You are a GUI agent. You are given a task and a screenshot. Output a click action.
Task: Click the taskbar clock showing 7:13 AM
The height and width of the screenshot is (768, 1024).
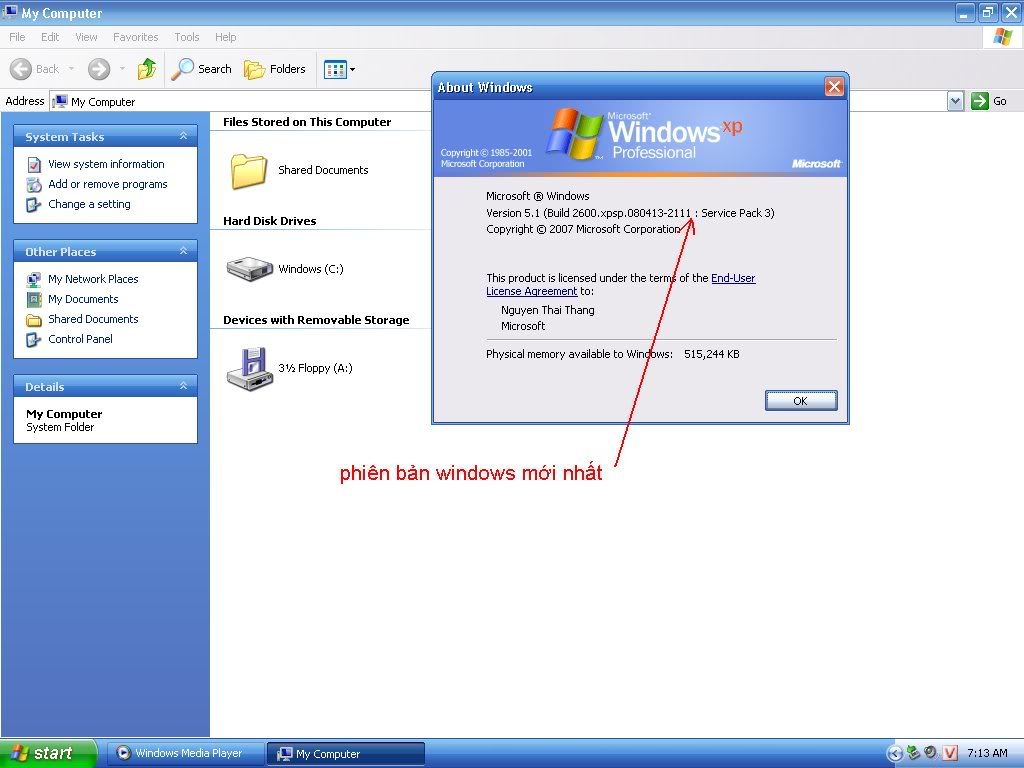click(x=987, y=753)
